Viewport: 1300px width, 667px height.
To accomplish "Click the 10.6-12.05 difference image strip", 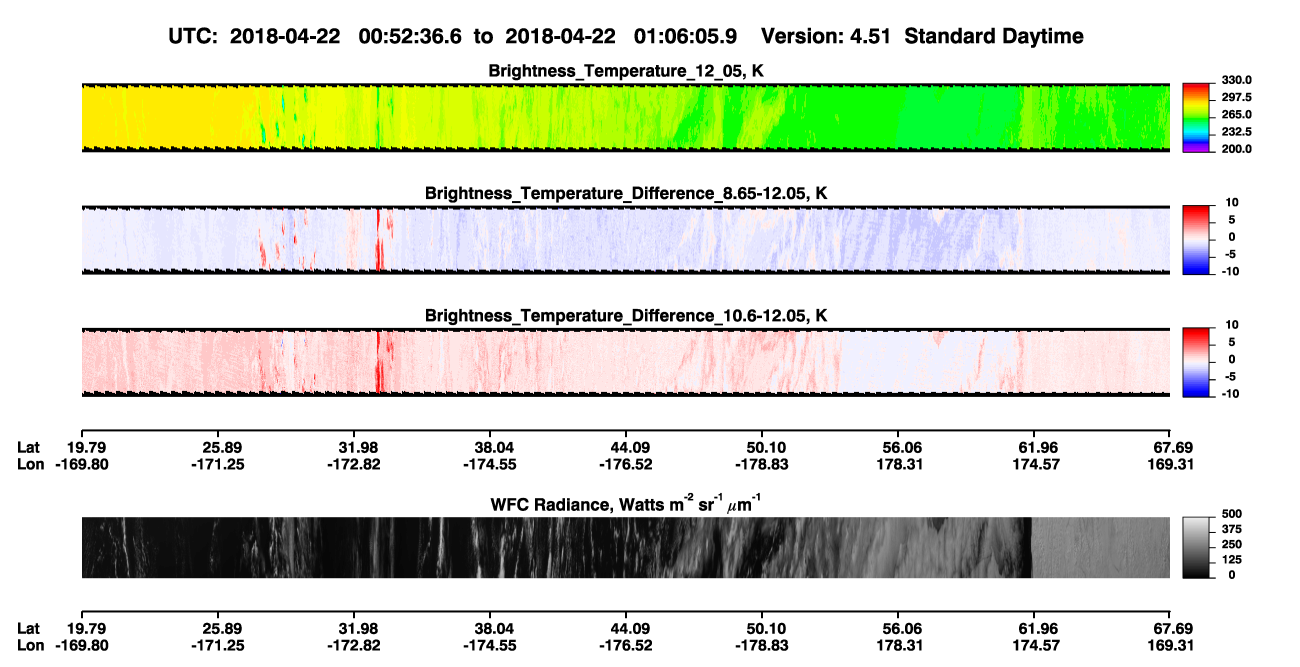I will coord(626,363).
